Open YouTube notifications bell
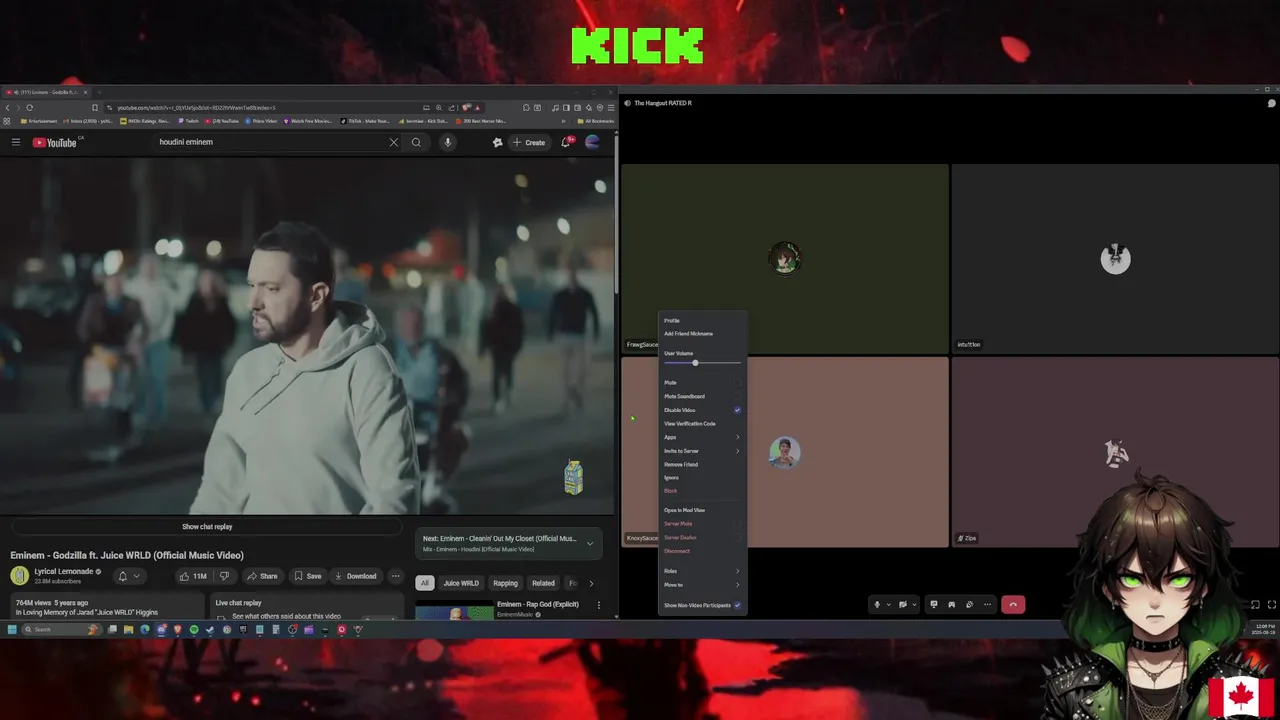This screenshot has height=720, width=1280. point(566,142)
